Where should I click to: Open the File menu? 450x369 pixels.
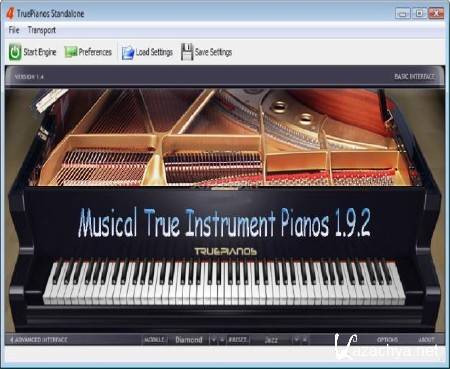pyautogui.click(x=14, y=30)
